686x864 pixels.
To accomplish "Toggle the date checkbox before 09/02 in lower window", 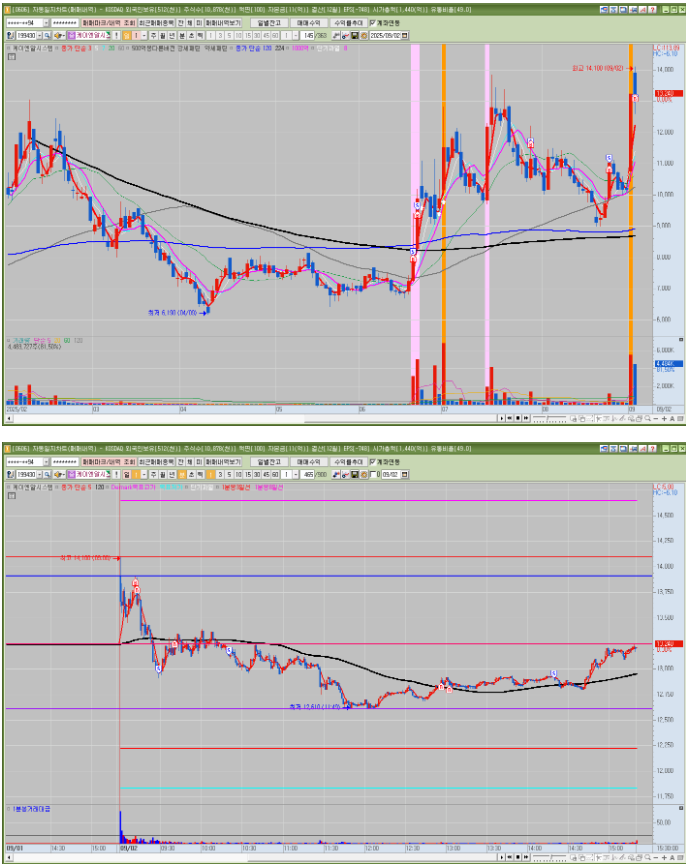I will tap(374, 474).
